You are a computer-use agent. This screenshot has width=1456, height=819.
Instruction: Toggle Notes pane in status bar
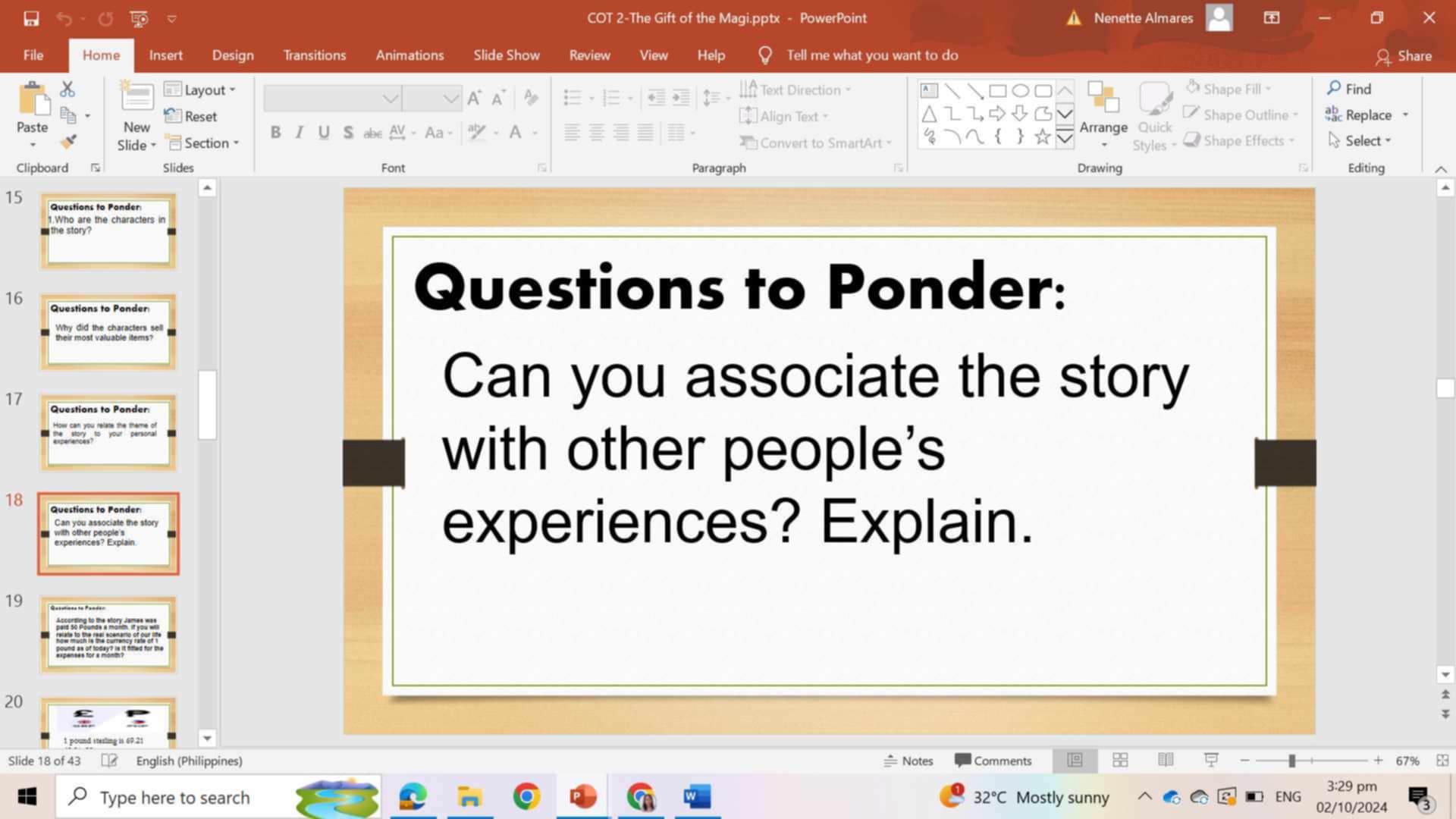tap(908, 761)
